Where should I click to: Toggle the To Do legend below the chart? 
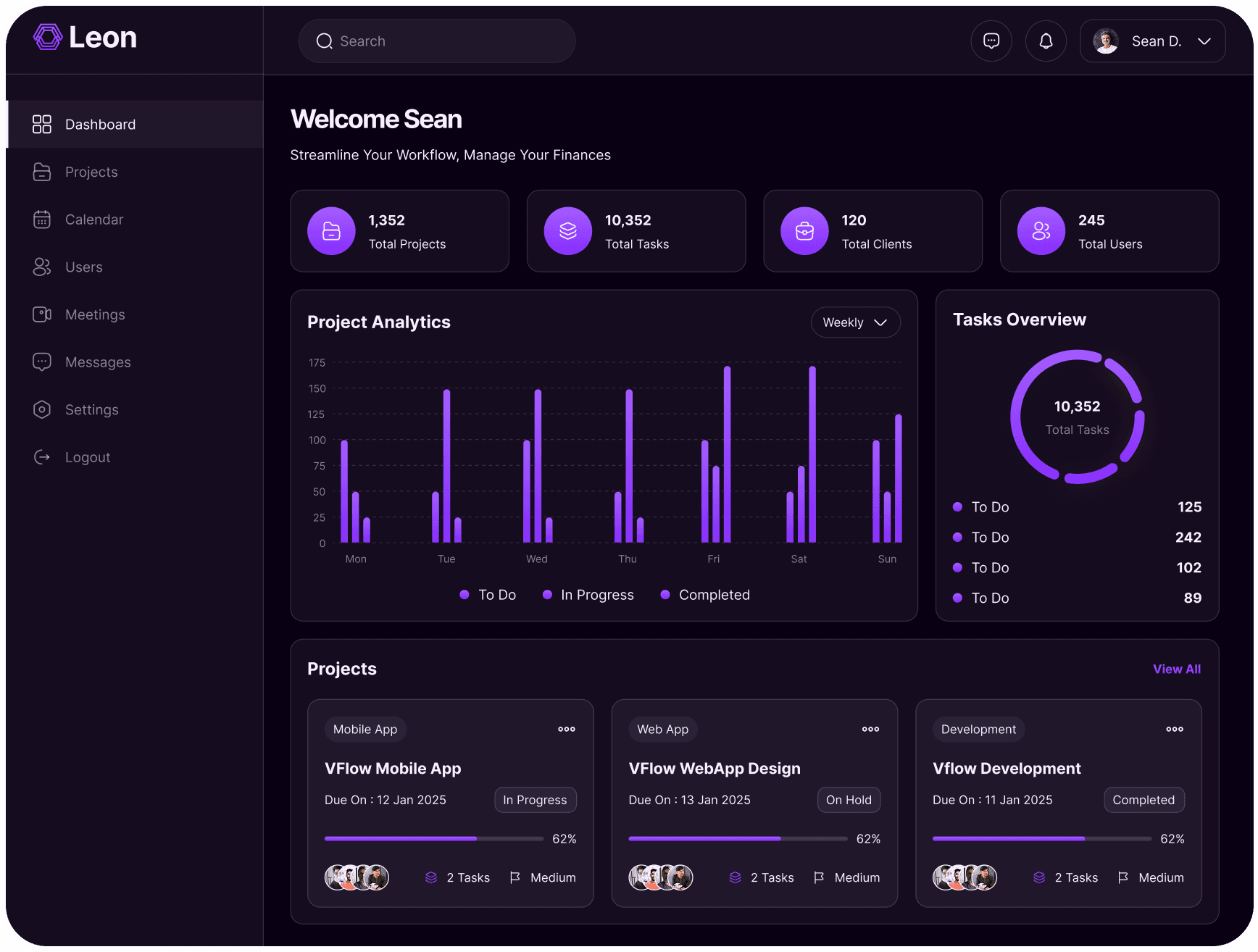pos(488,594)
